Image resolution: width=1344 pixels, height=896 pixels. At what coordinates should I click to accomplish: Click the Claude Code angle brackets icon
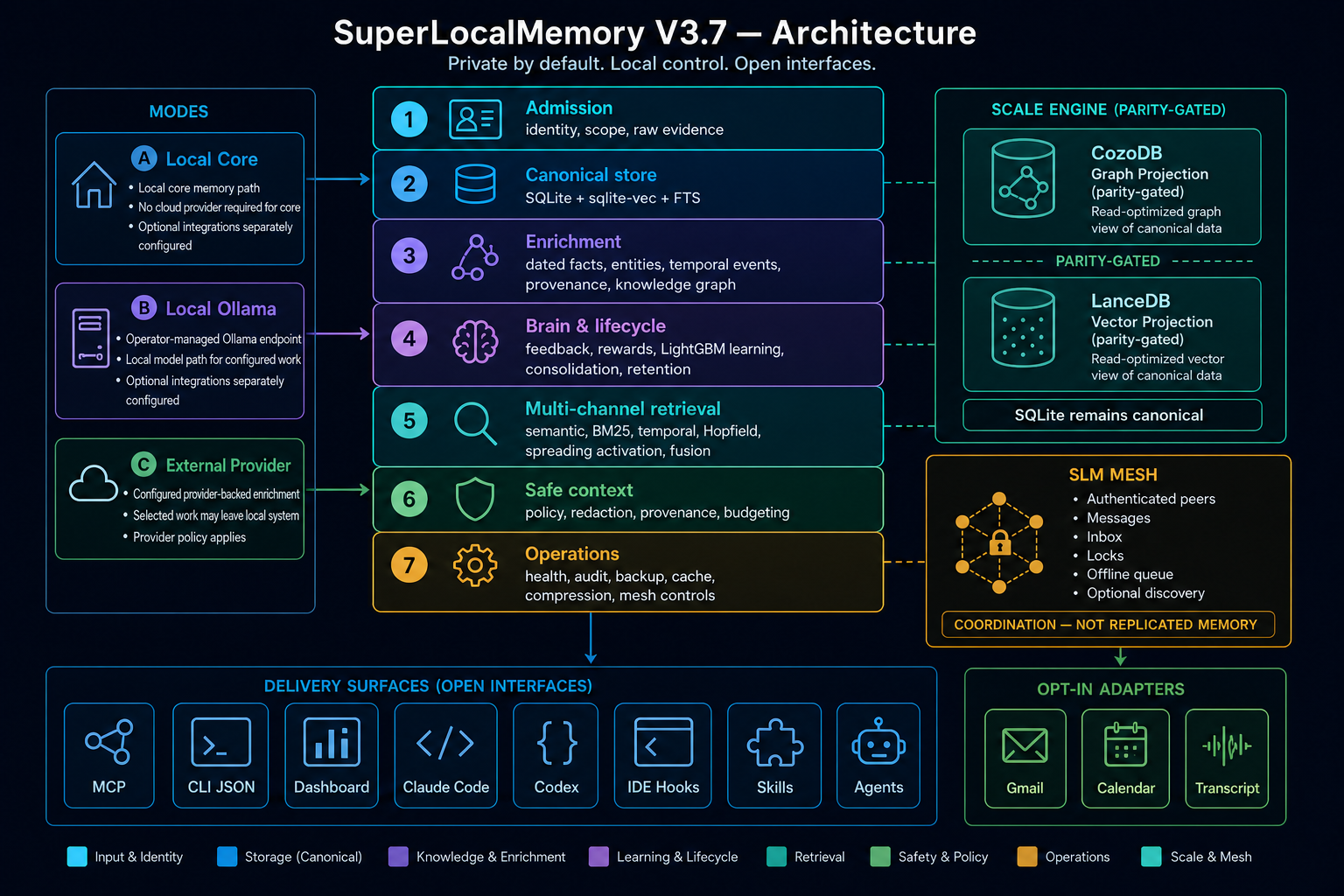[x=445, y=744]
